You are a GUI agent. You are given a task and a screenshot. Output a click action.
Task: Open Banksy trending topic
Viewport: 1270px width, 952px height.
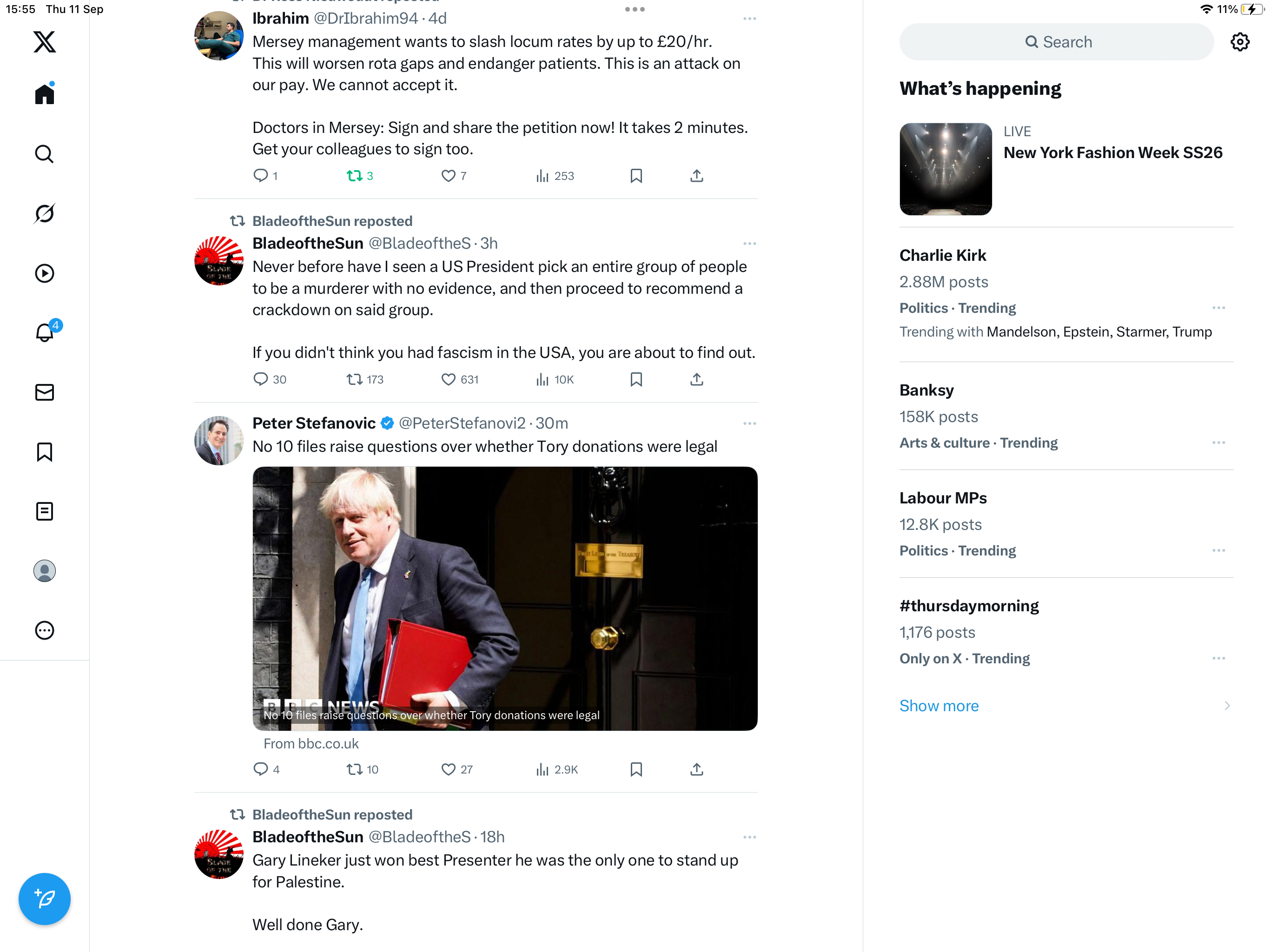pos(926,390)
